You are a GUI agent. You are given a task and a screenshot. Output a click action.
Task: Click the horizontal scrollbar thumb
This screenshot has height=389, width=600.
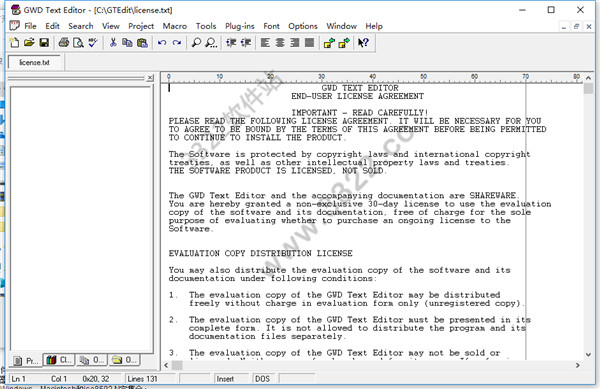click(177, 365)
